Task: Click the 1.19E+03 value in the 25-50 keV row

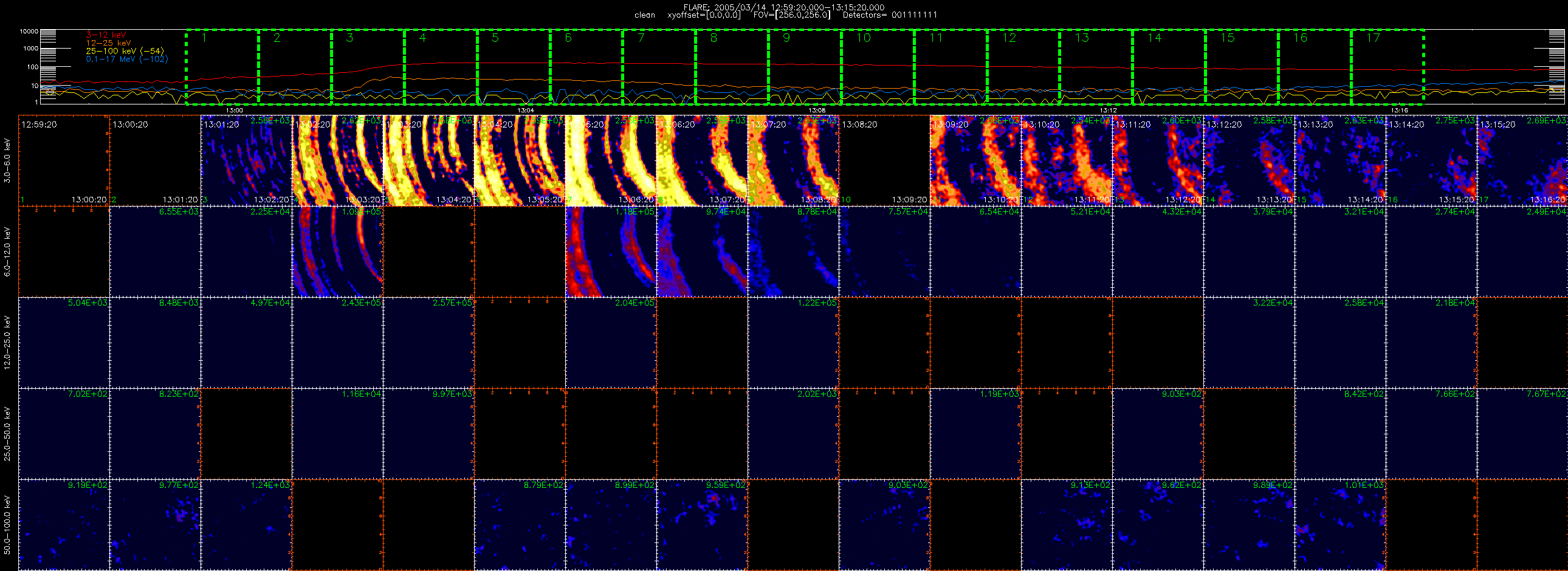Action: pos(1000,394)
